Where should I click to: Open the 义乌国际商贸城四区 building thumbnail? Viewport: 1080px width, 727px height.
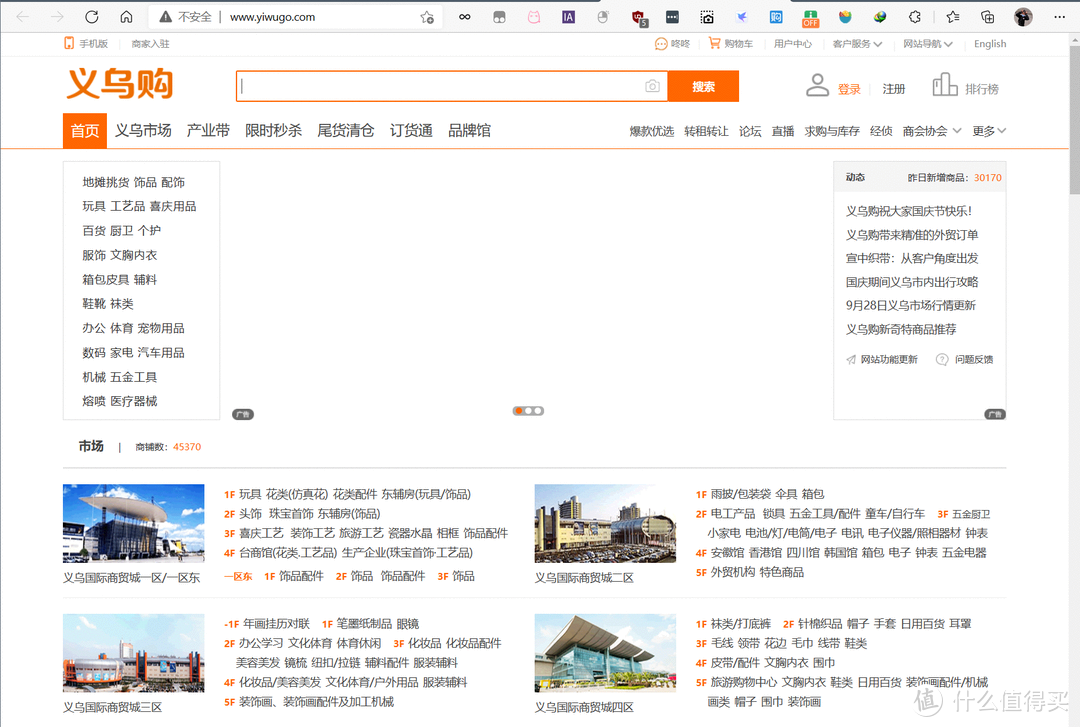(605, 653)
